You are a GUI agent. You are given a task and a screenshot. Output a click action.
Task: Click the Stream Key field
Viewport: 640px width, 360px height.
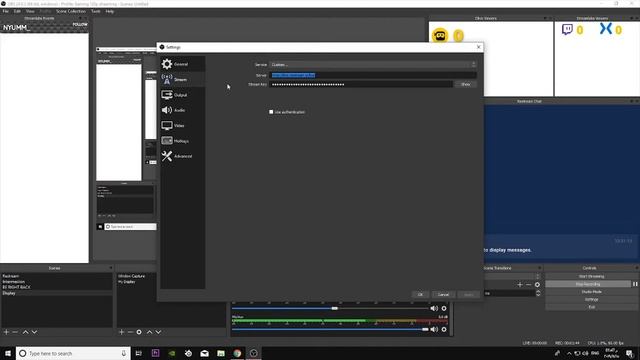[361, 84]
